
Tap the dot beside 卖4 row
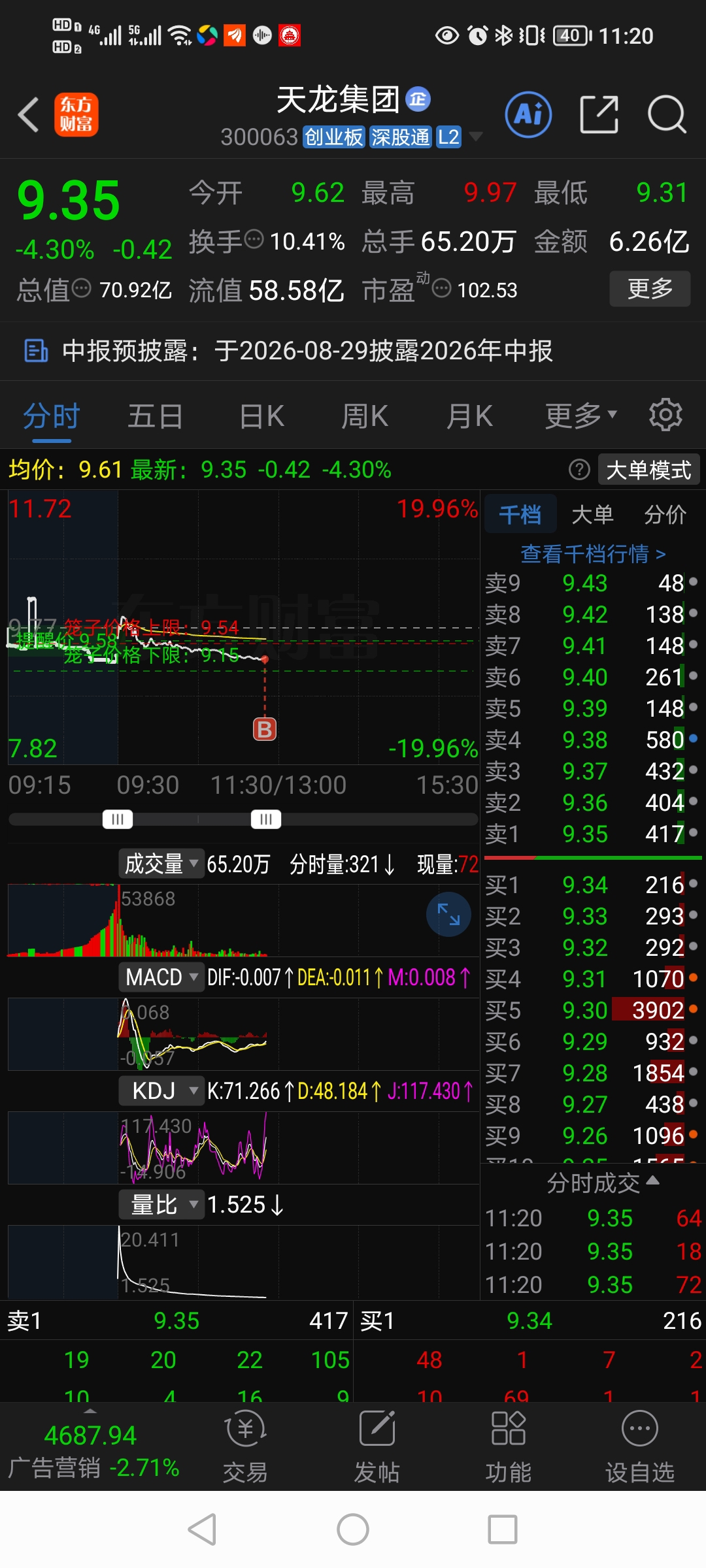point(693,739)
